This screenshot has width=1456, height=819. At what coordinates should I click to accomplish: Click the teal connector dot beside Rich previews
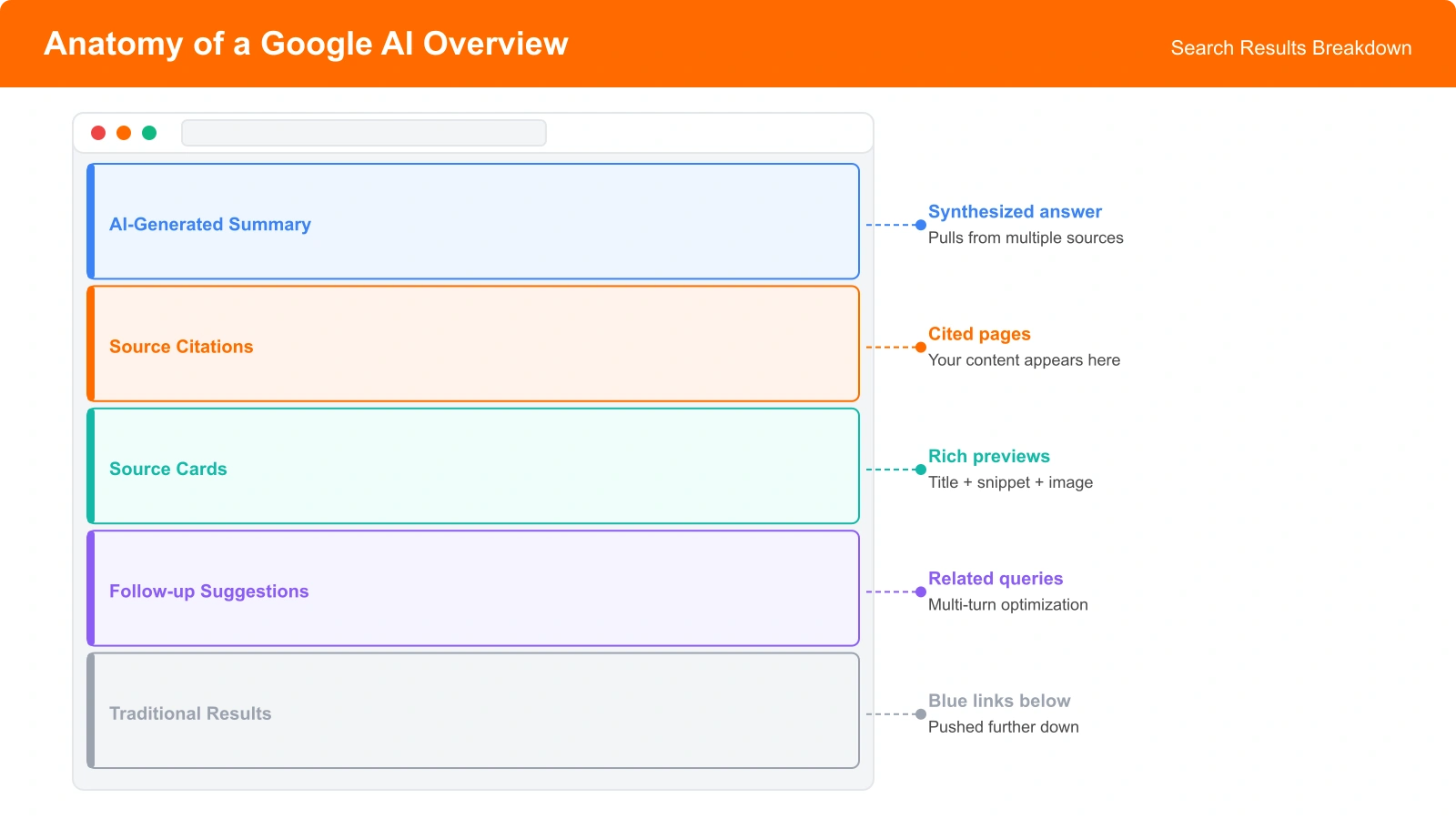pos(920,470)
